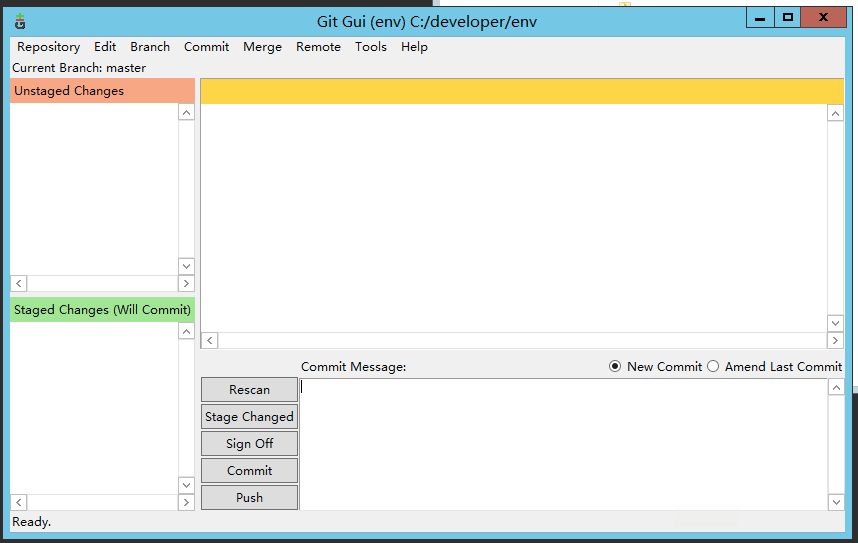Open the Remote menu
858x543 pixels.
click(318, 47)
